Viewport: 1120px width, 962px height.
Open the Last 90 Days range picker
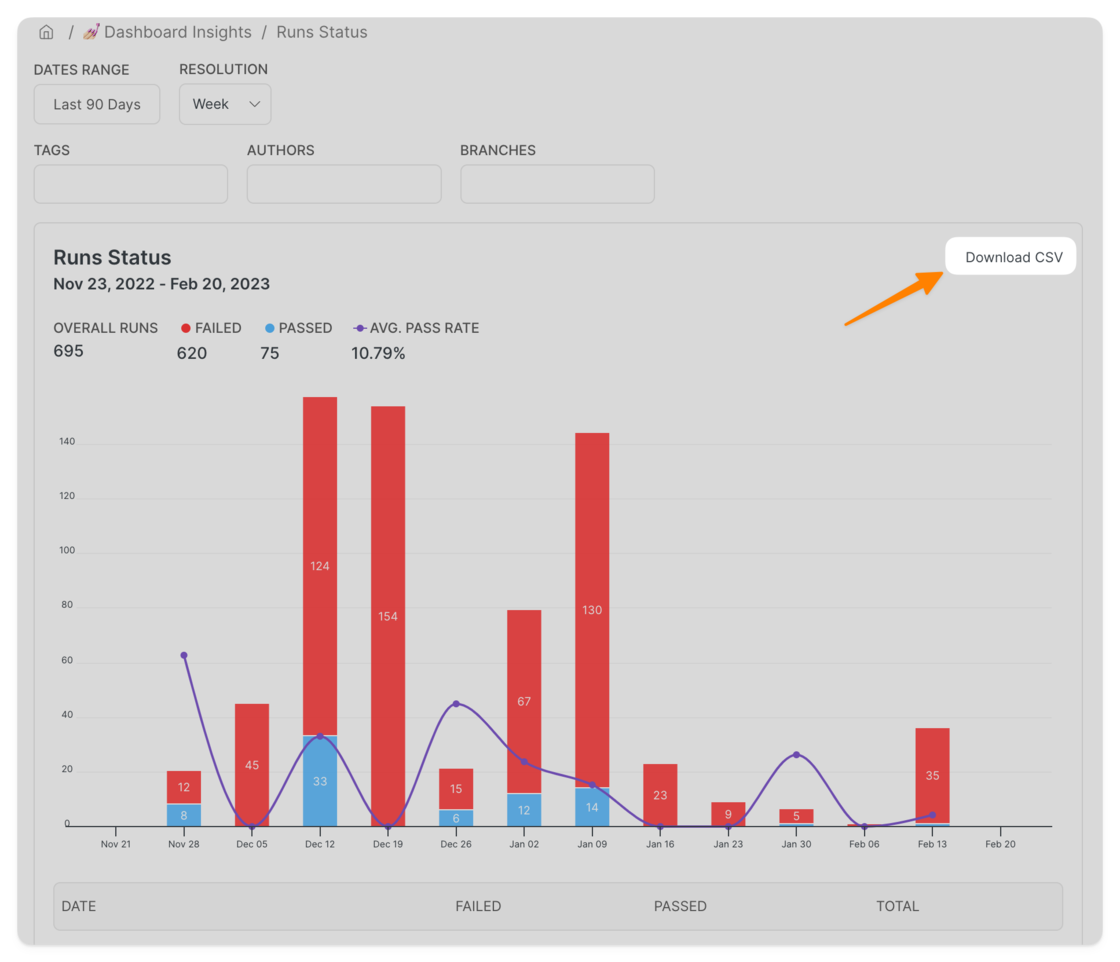click(x=97, y=104)
